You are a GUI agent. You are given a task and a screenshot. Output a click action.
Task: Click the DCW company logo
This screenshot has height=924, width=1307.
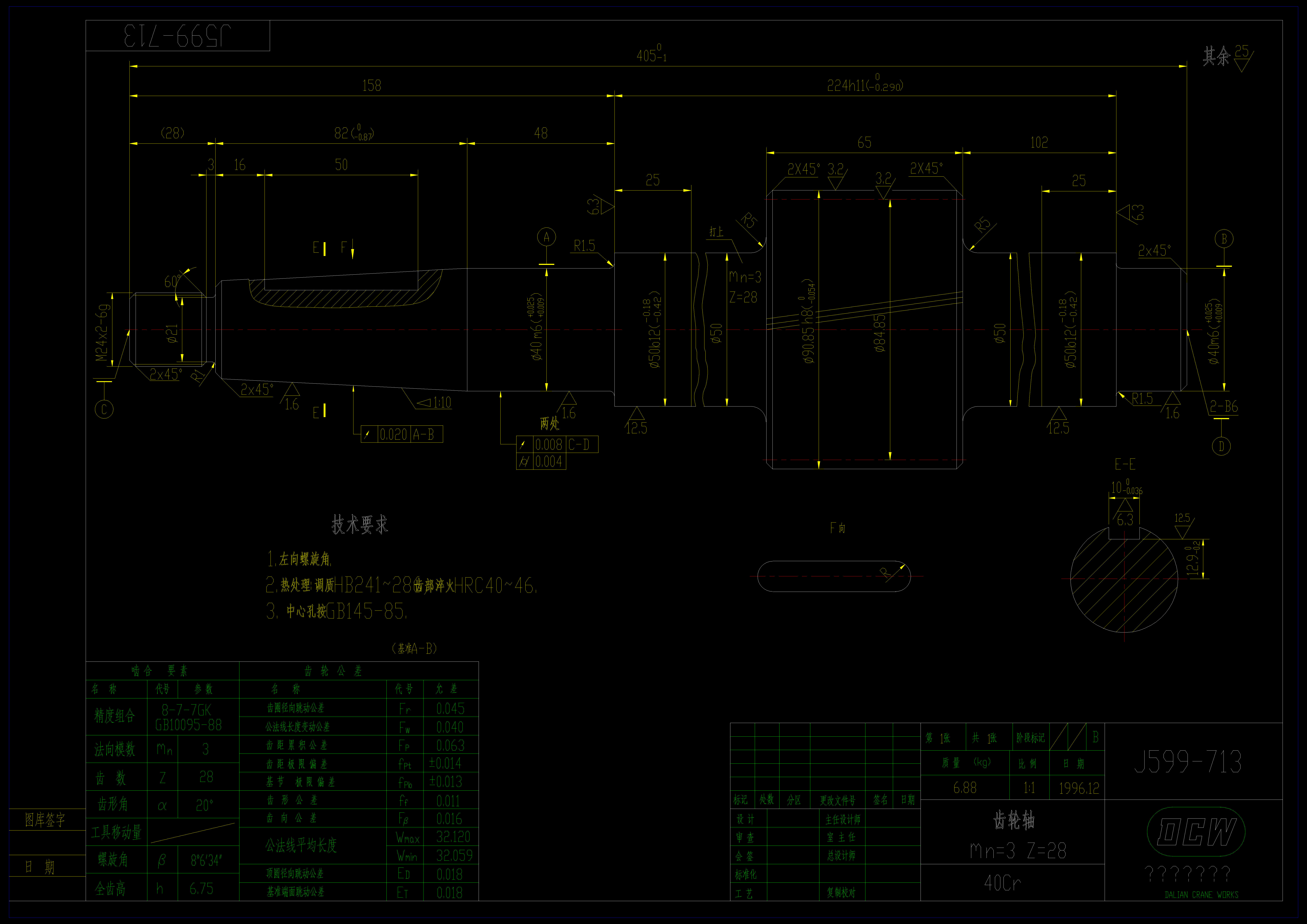pos(1196,832)
